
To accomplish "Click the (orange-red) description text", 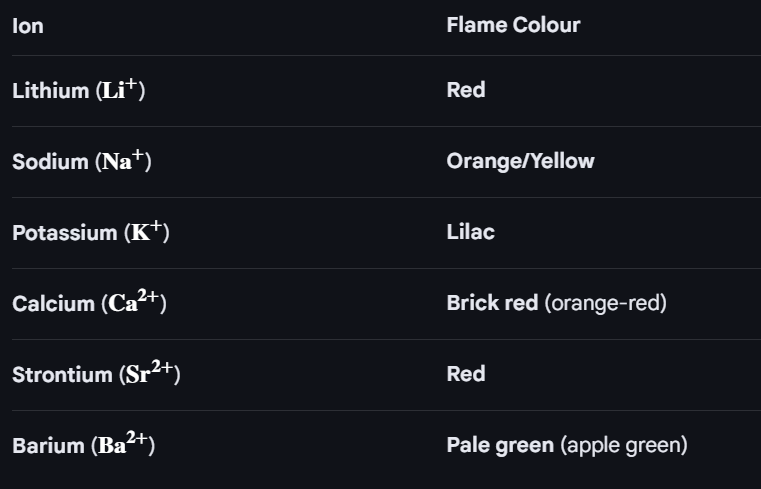I will [606, 303].
